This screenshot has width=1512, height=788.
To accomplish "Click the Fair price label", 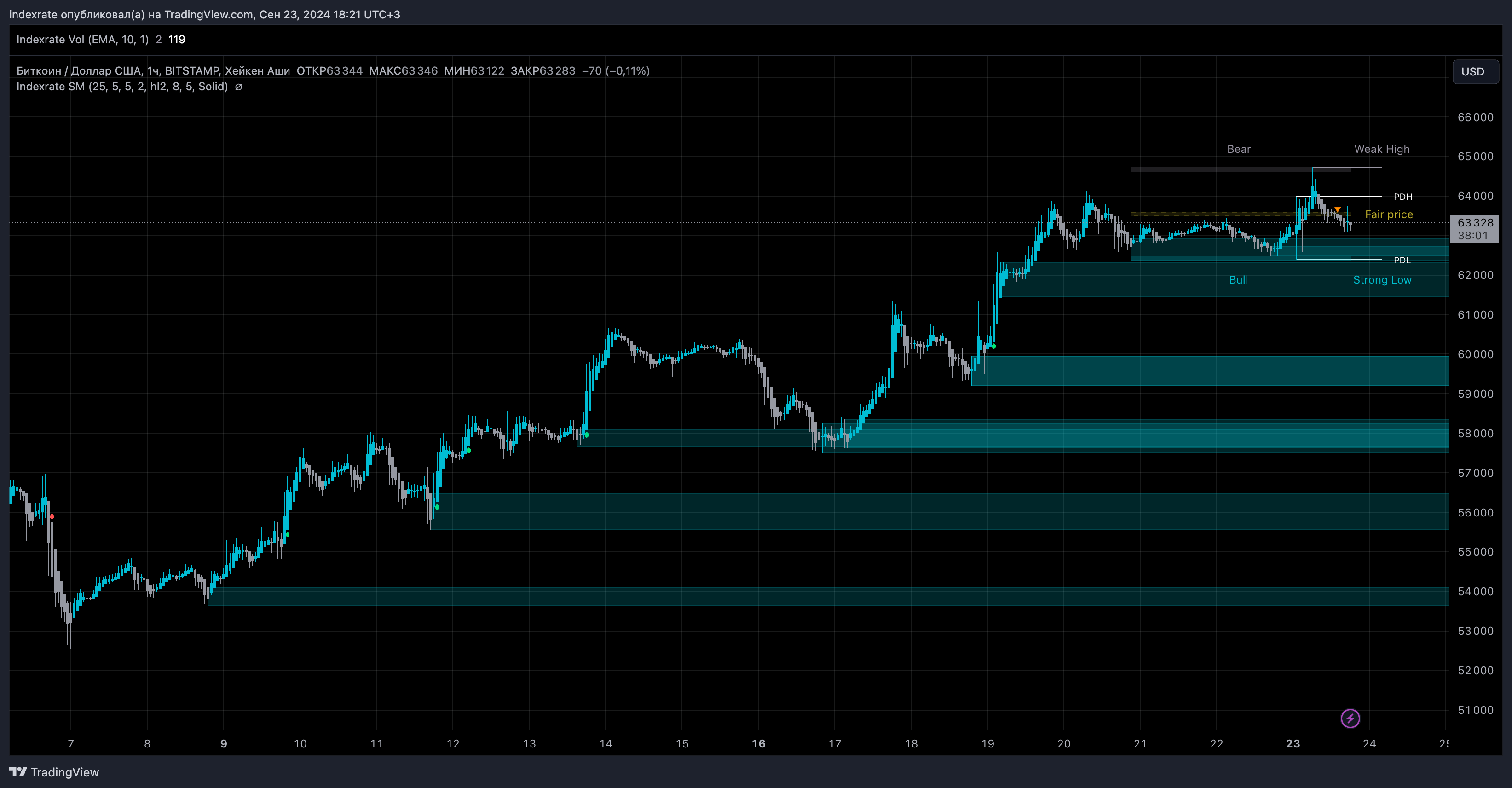I will click(1389, 214).
